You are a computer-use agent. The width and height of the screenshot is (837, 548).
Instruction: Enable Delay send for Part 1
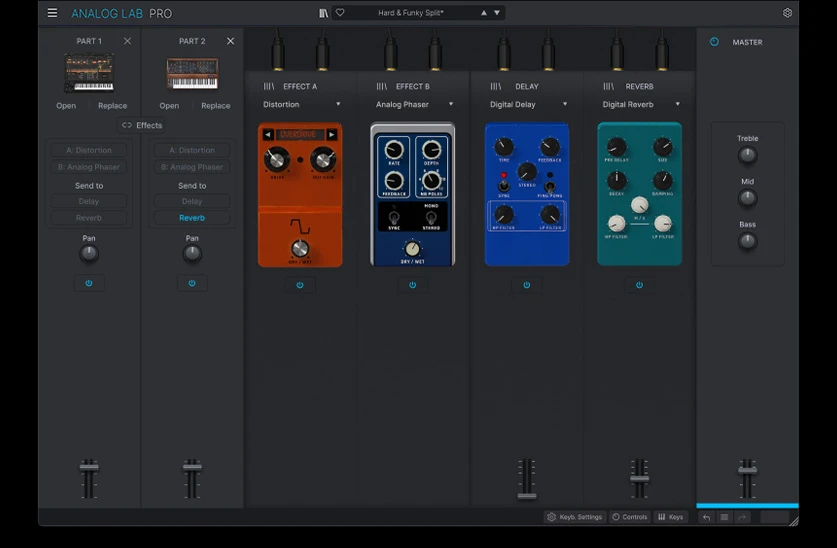point(89,201)
